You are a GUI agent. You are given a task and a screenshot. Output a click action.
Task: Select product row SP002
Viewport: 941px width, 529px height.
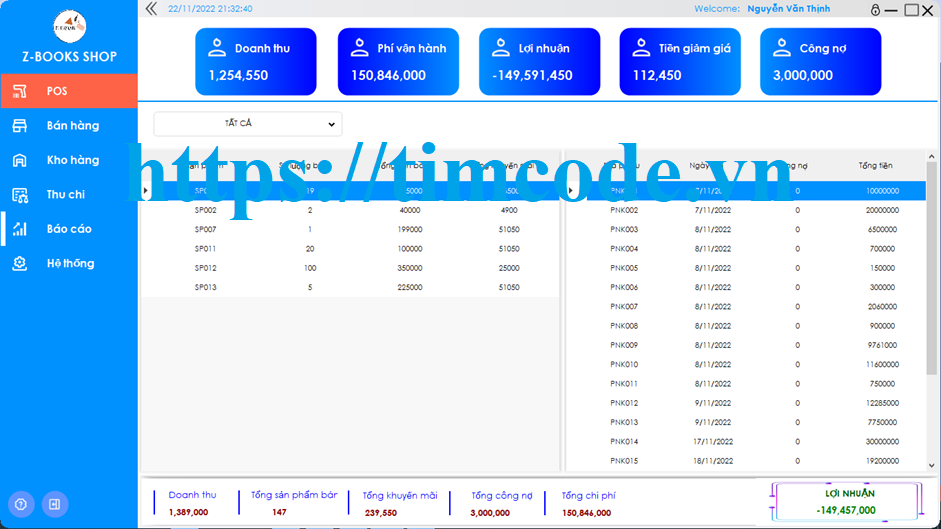pos(350,210)
